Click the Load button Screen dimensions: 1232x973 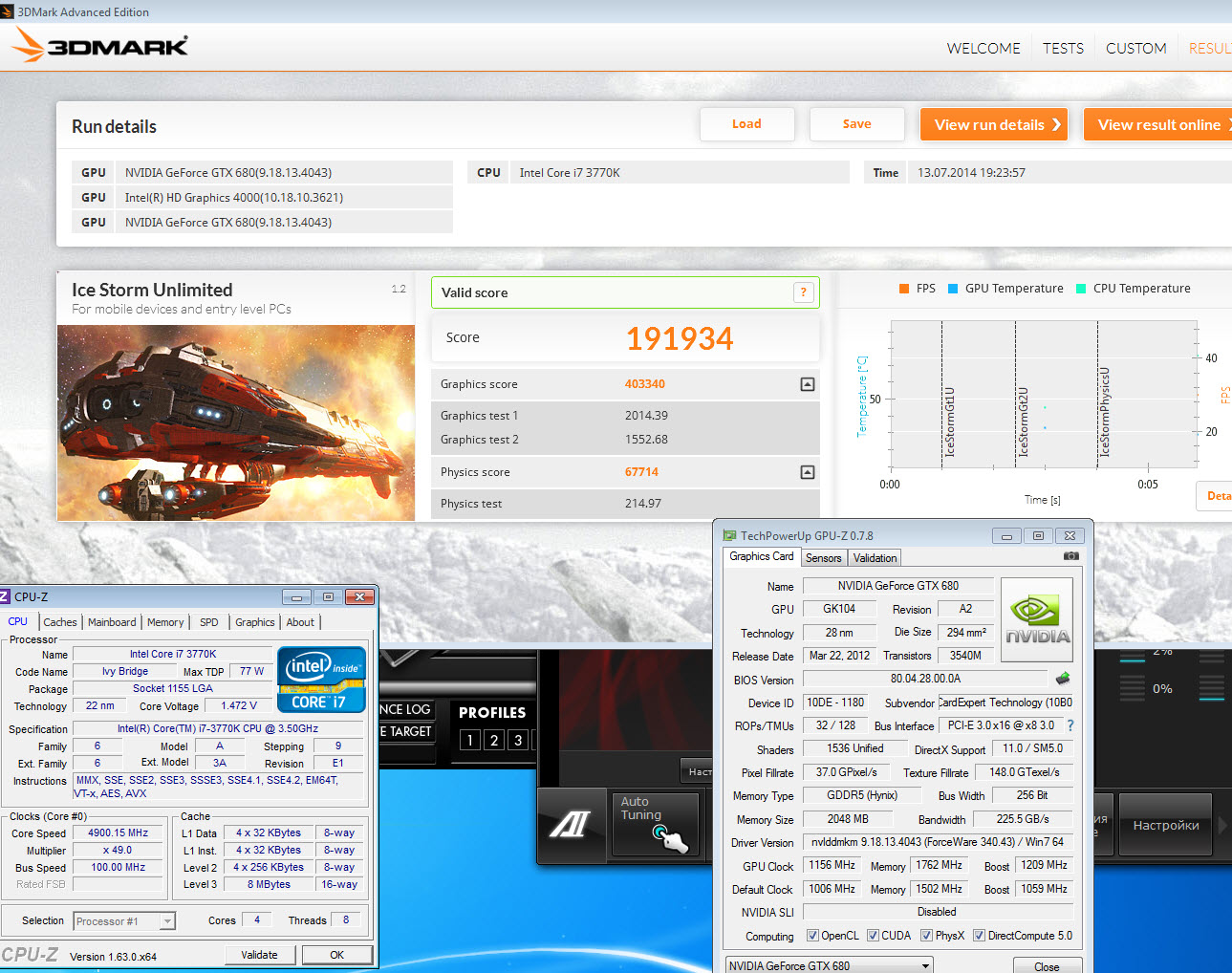click(x=747, y=124)
